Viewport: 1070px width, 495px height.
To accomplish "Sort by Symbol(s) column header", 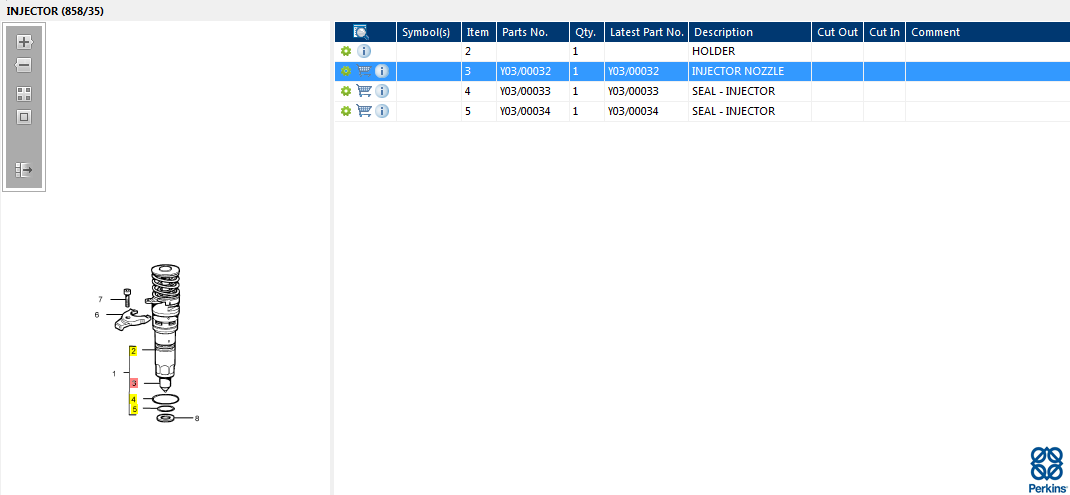I will (429, 32).
